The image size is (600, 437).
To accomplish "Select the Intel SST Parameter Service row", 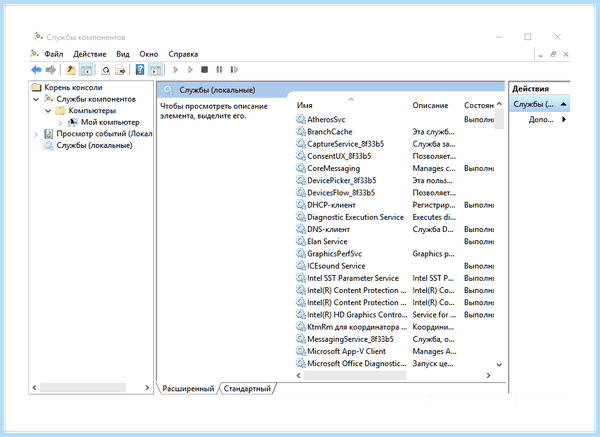I will [352, 278].
